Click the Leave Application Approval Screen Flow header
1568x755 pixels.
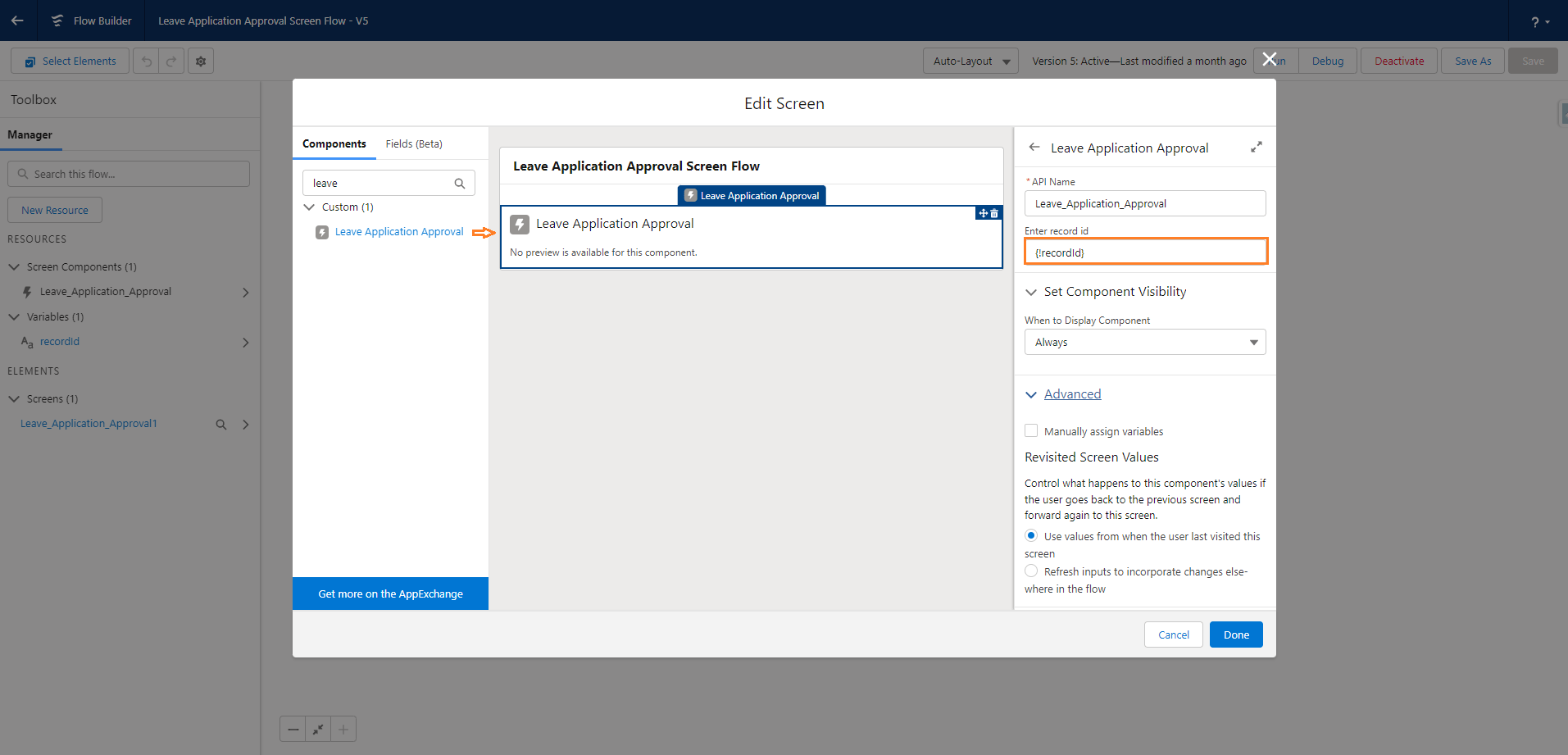coord(636,166)
